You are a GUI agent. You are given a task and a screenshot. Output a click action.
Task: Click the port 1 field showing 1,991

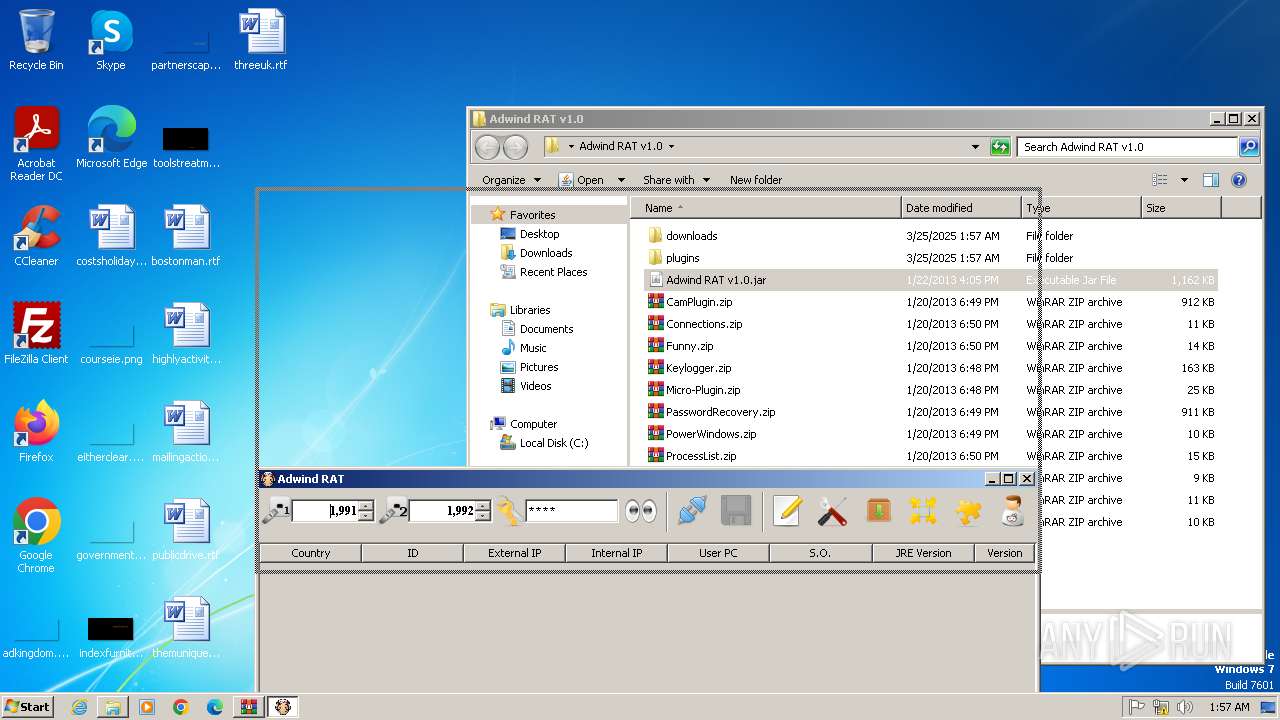[325, 511]
